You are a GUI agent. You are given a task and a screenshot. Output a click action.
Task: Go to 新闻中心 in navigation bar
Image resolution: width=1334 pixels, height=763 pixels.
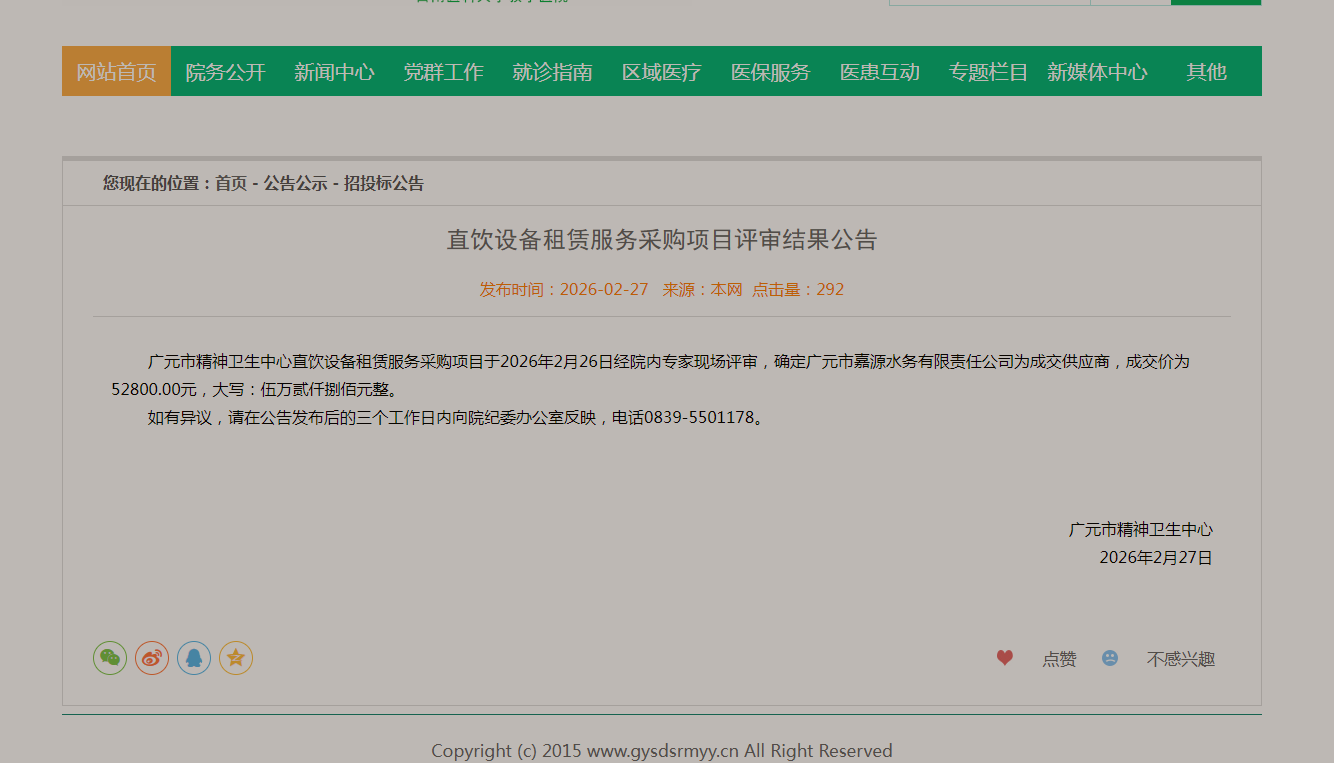pyautogui.click(x=334, y=72)
